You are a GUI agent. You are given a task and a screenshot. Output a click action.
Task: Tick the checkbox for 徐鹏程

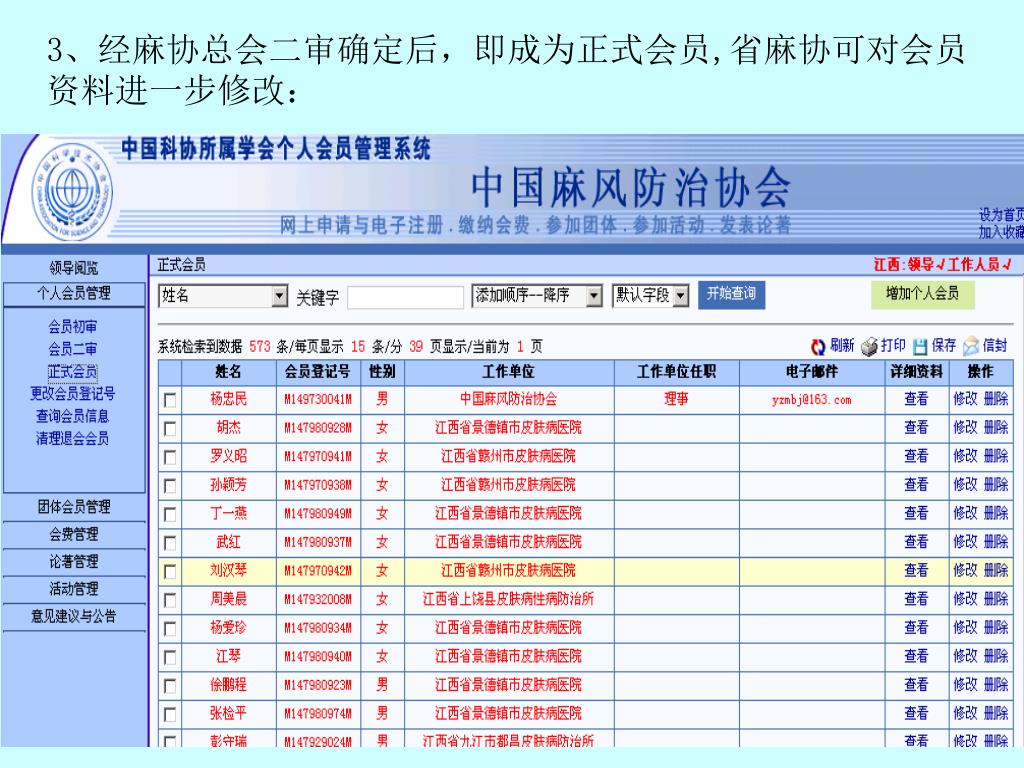[170, 686]
